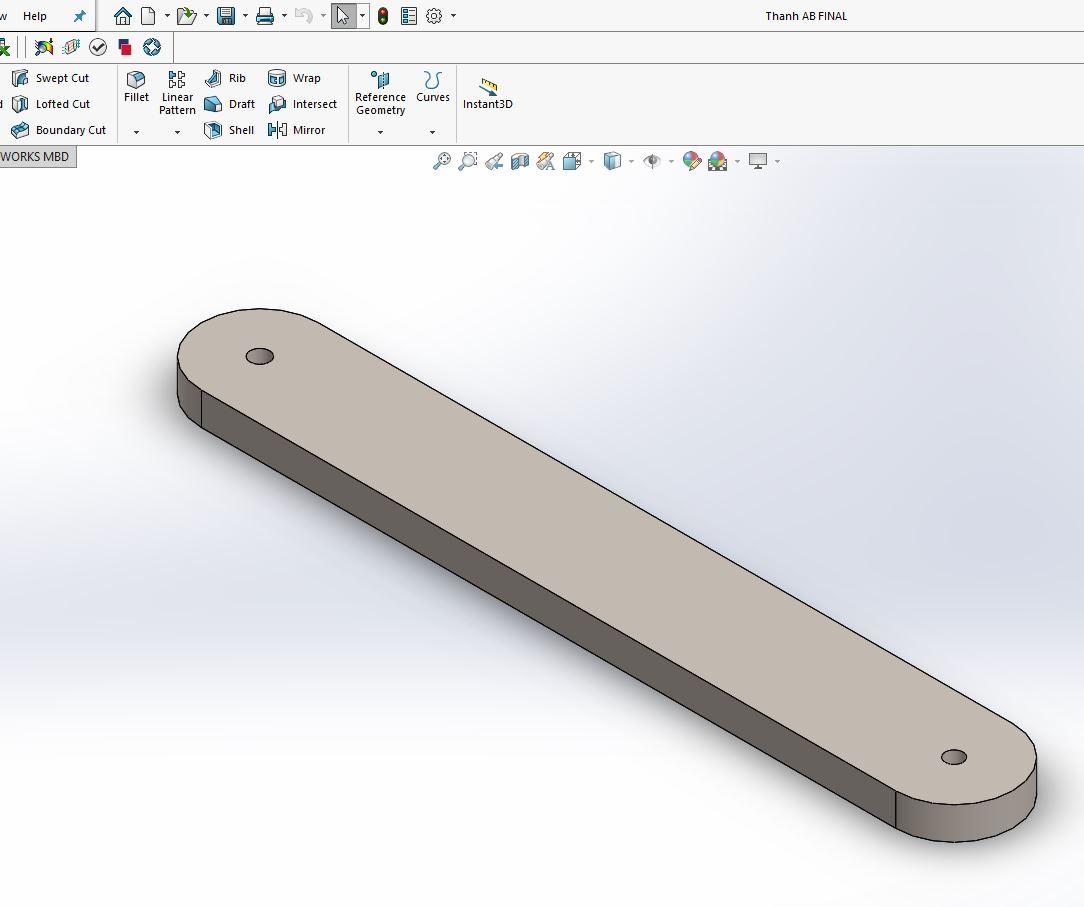
Task: Activate the Select cursor tool
Action: click(344, 16)
